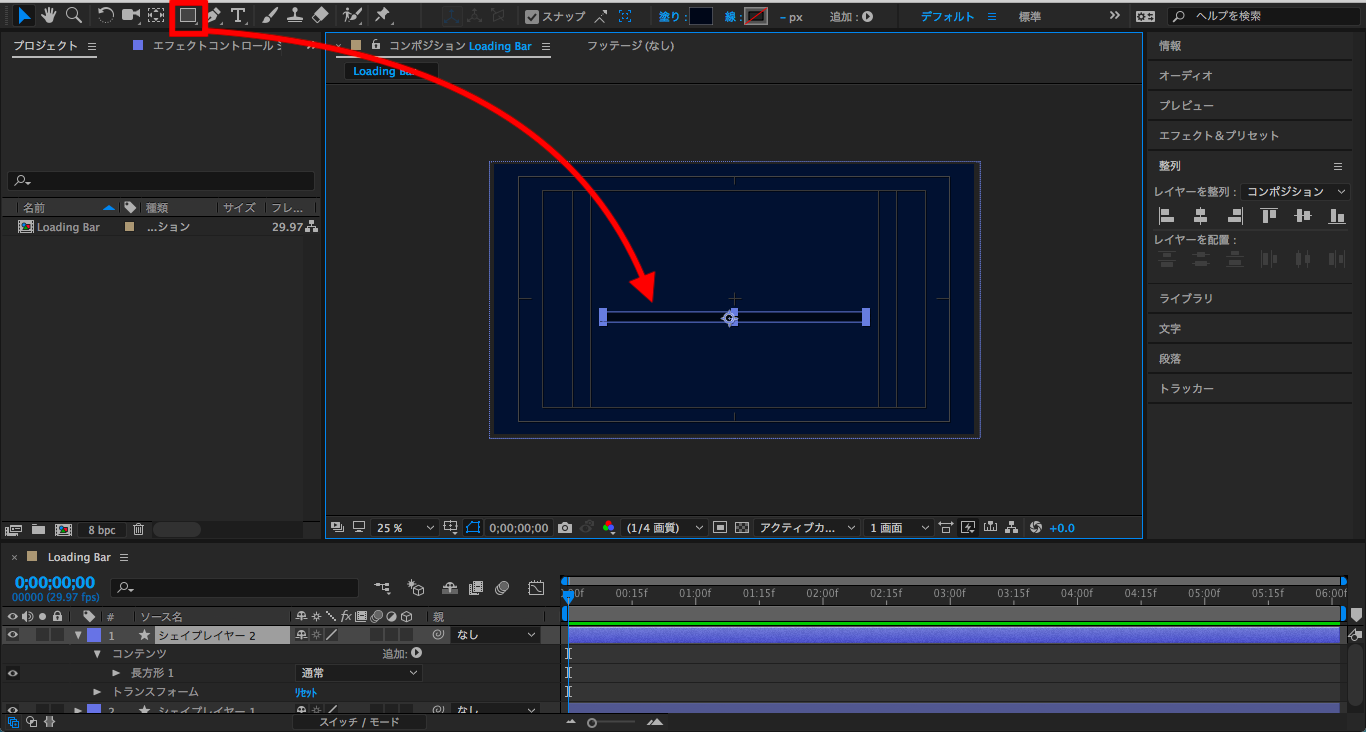The height and width of the screenshot is (732, 1366).
Task: Click the trash icon in Project panel
Action: pyautogui.click(x=139, y=529)
